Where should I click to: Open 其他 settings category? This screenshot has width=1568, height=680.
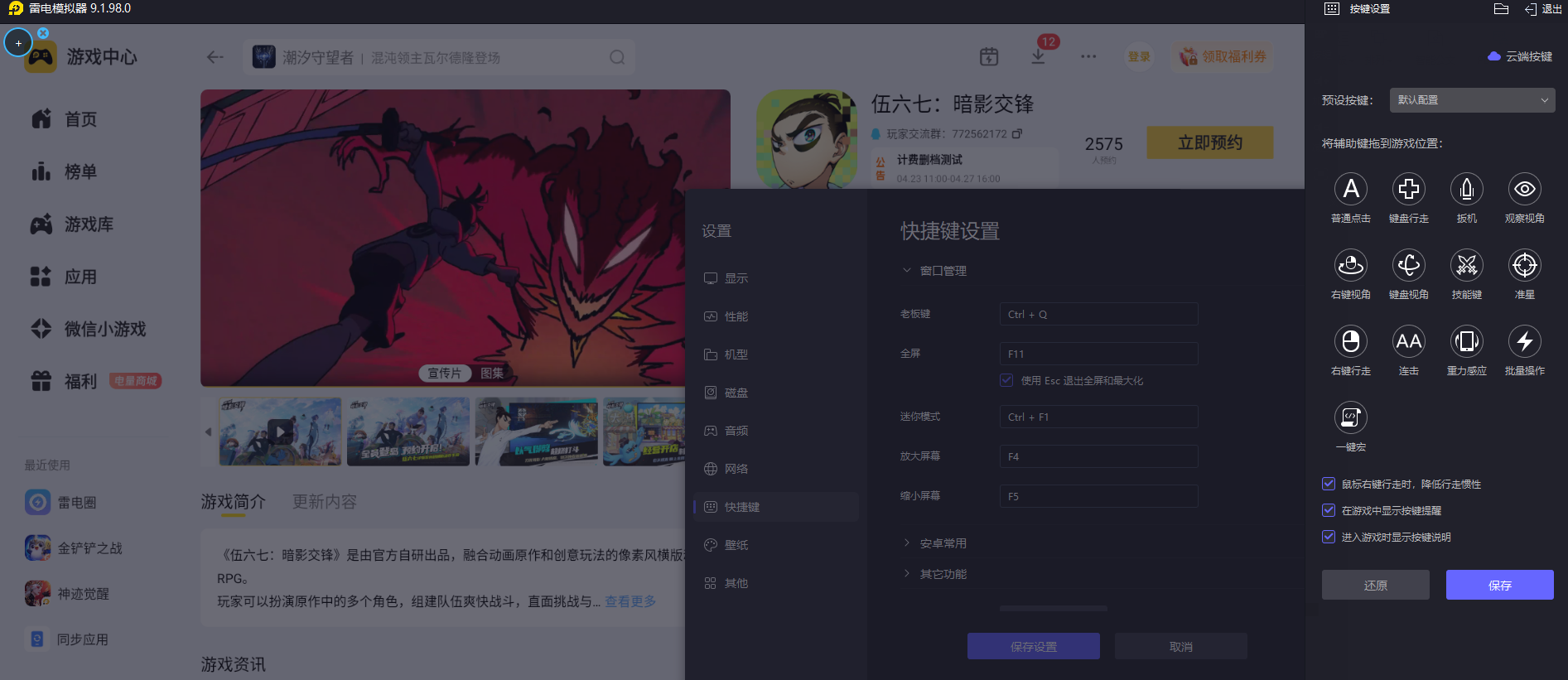pyautogui.click(x=776, y=583)
